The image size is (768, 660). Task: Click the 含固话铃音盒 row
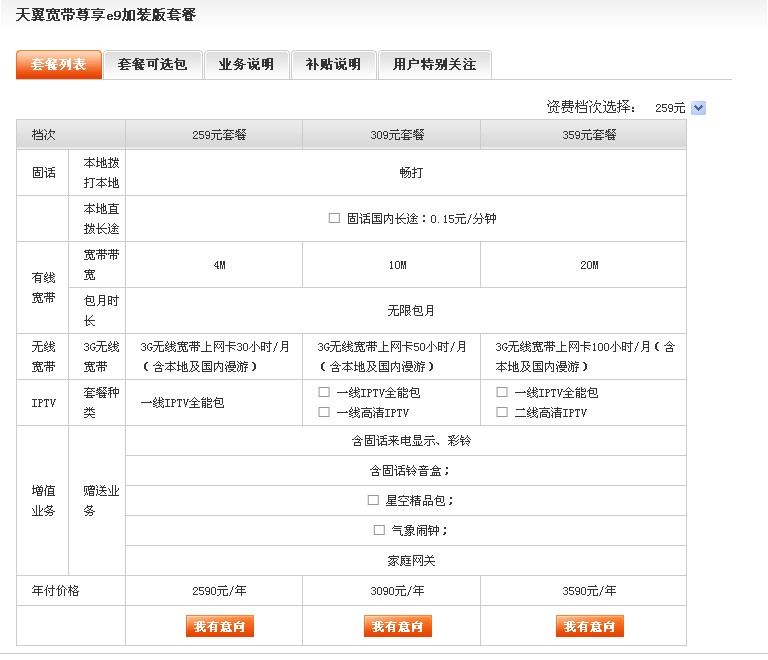pos(406,471)
